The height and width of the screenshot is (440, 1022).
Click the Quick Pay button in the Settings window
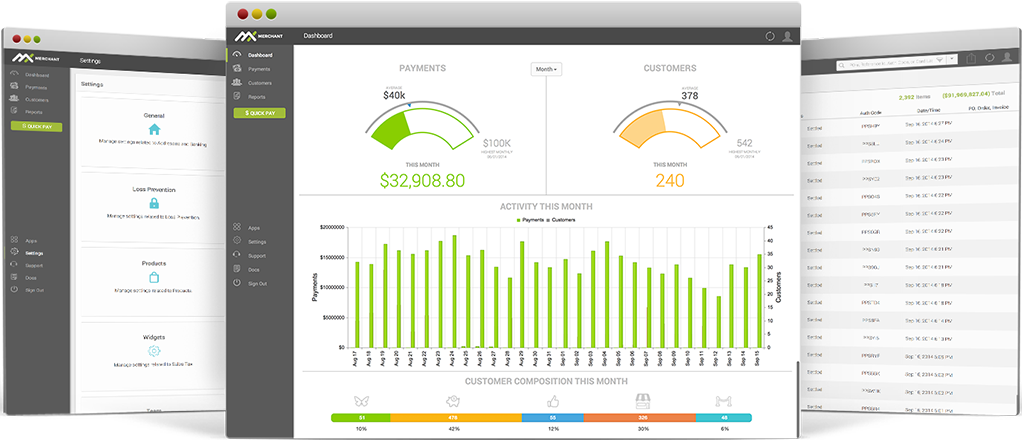point(36,126)
